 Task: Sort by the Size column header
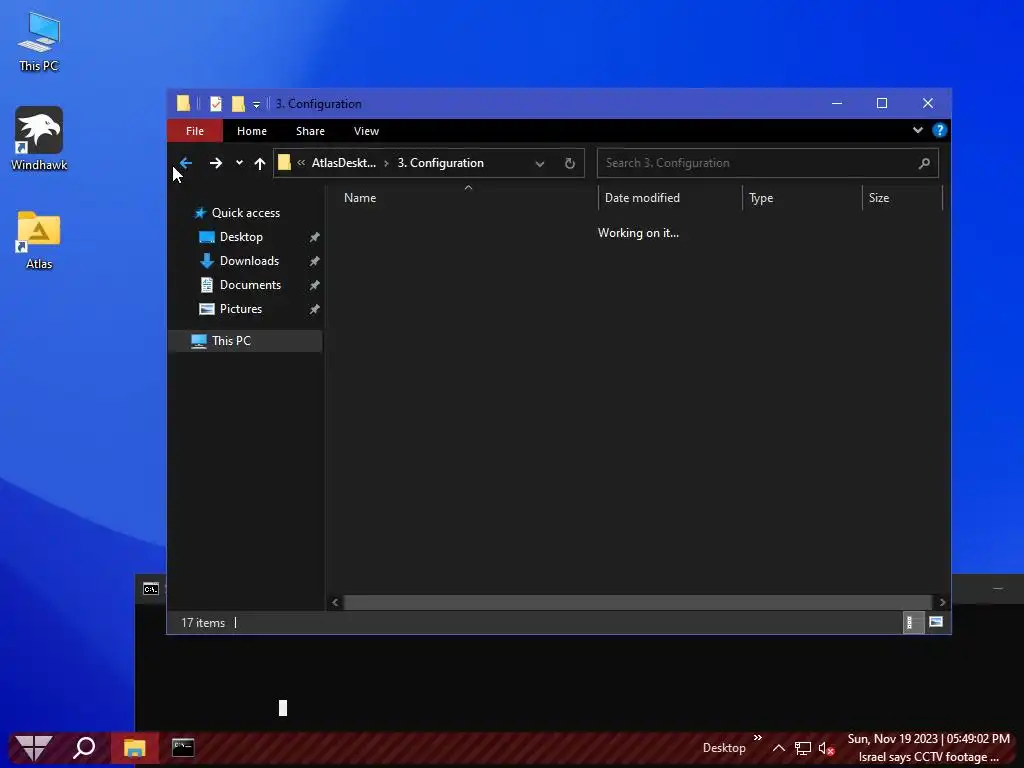(903, 197)
